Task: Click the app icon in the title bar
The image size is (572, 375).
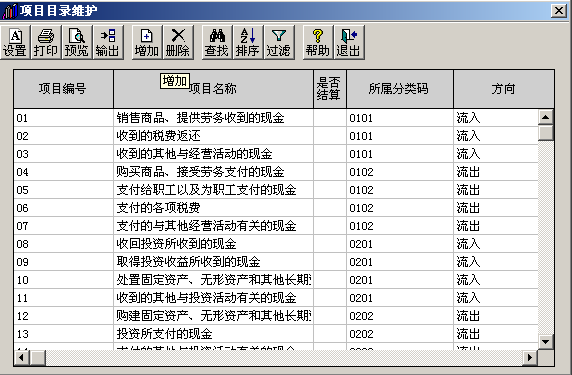Action: coord(9,11)
